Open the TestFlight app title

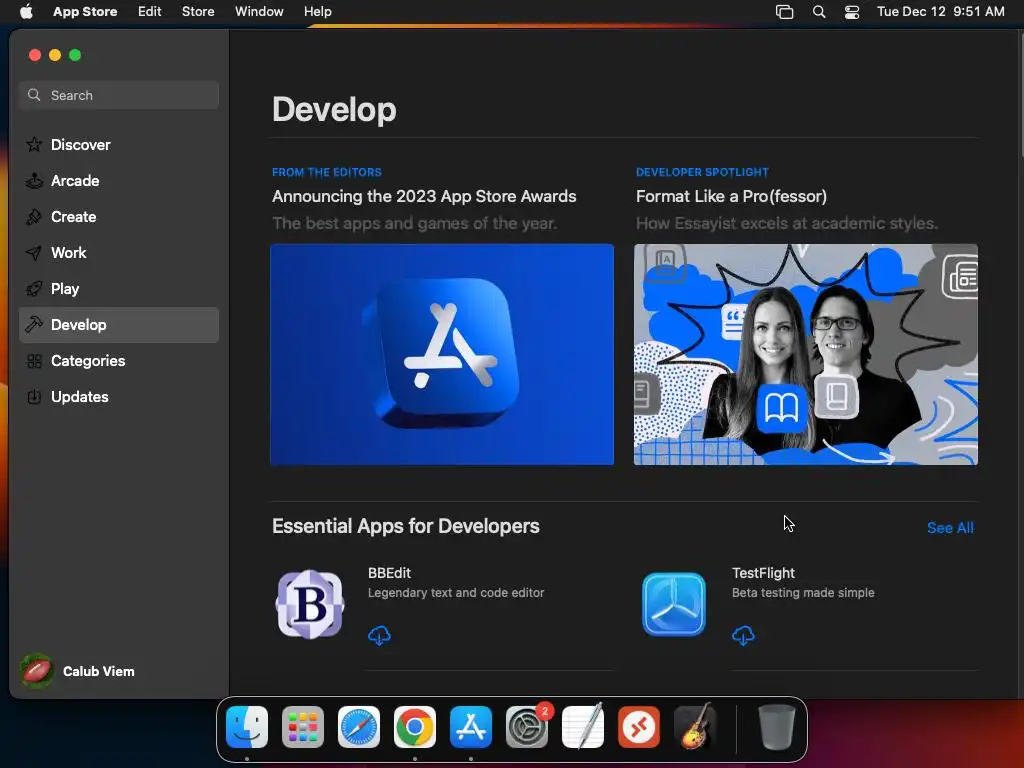(763, 573)
